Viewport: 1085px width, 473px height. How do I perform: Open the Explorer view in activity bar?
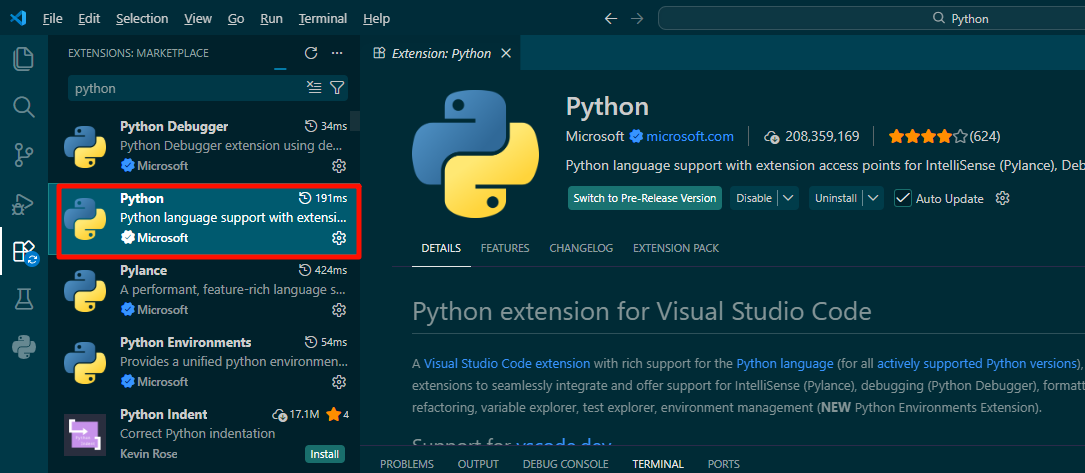24,59
